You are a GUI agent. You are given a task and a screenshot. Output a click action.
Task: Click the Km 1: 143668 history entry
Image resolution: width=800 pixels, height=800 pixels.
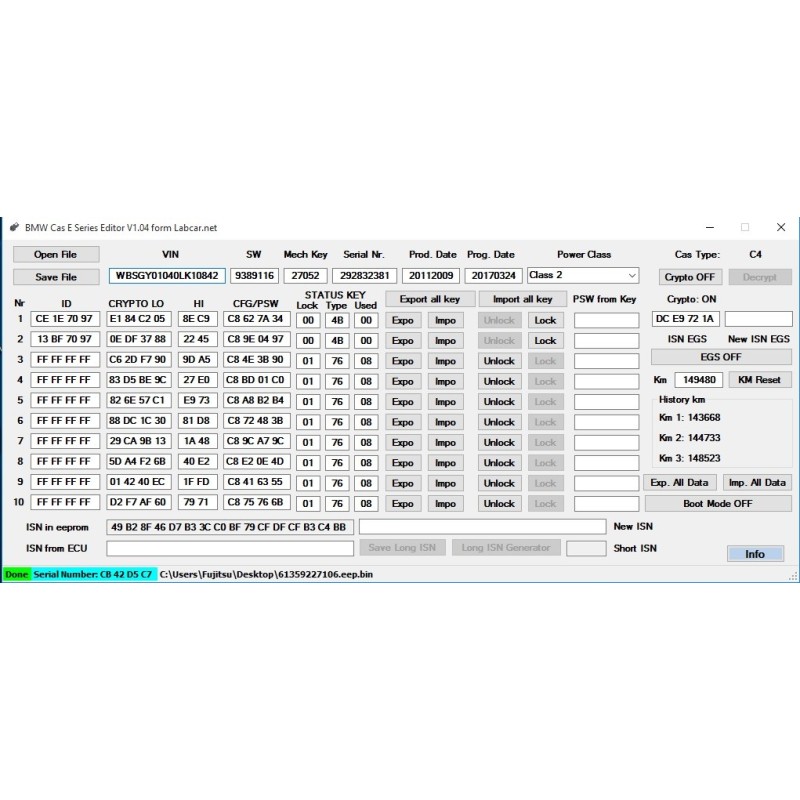point(690,417)
